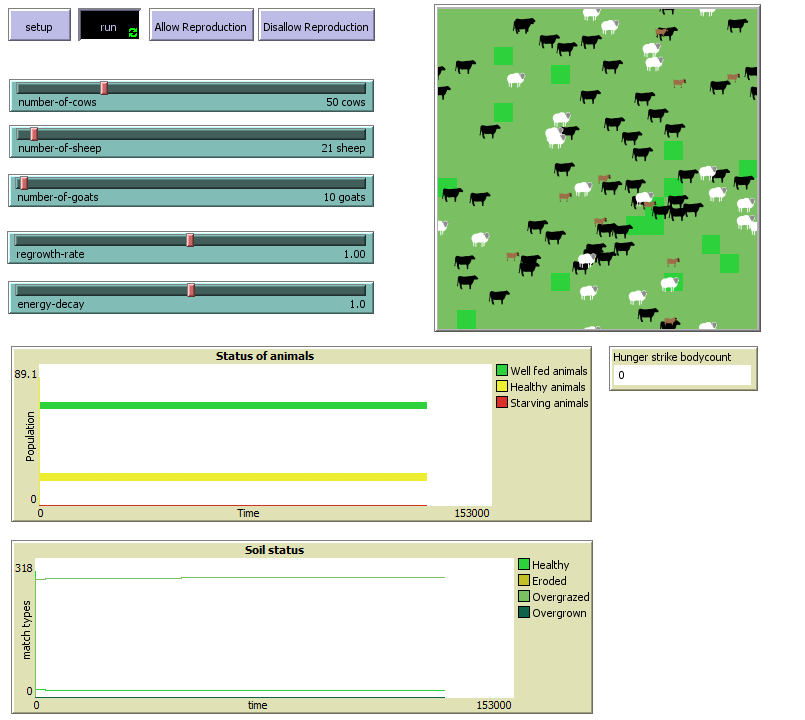Click the number-of-goats slider handle
Screen dimensions: 805x720
coord(24,183)
